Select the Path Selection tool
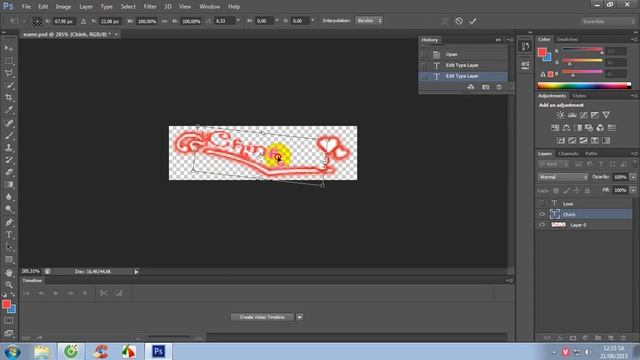 point(9,247)
